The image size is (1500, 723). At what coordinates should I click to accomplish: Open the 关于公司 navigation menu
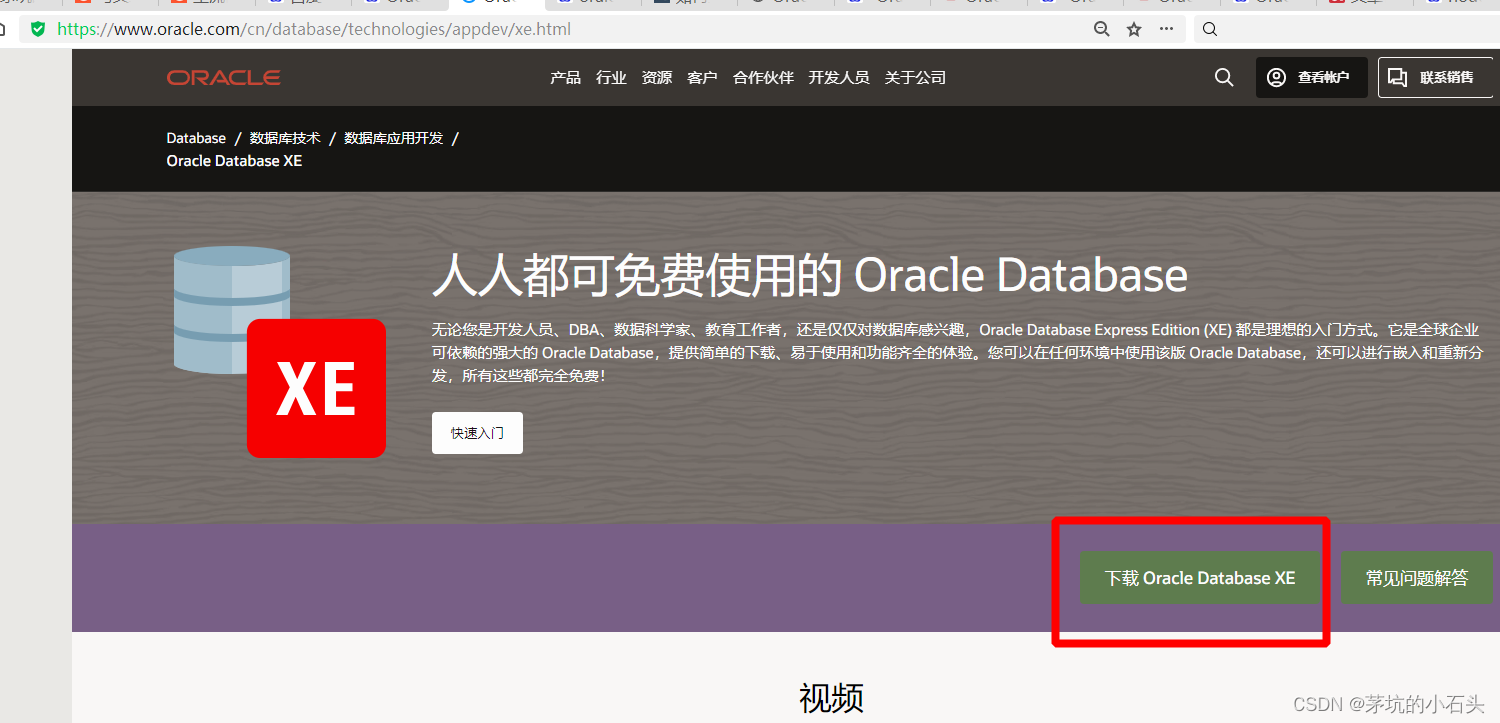[915, 78]
